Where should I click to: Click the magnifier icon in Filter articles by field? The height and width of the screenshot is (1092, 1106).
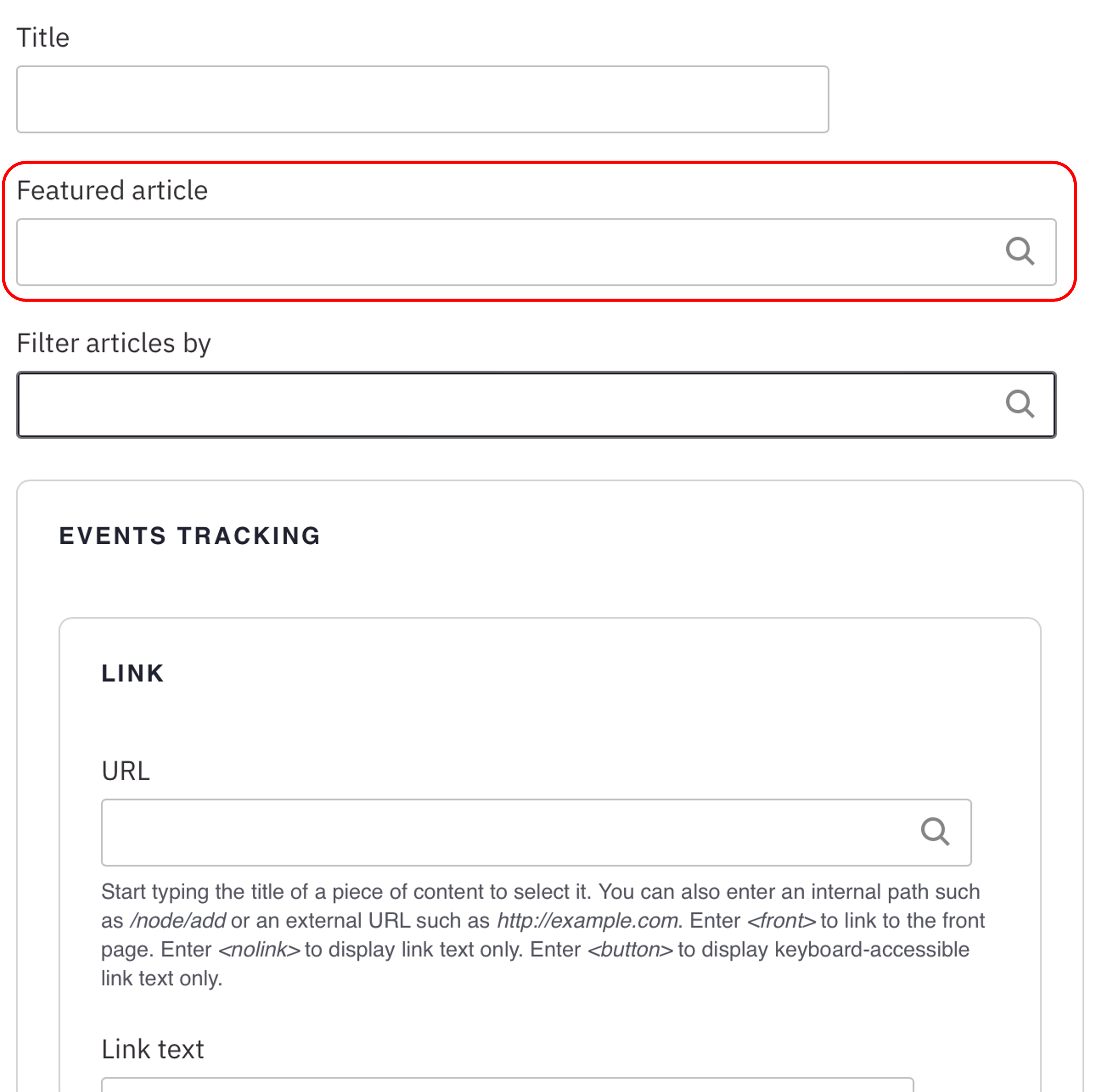click(x=1019, y=404)
